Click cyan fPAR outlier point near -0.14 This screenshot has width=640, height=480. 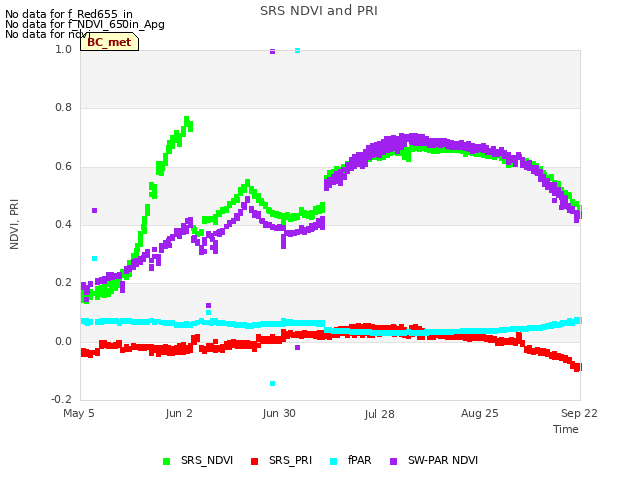[273, 383]
